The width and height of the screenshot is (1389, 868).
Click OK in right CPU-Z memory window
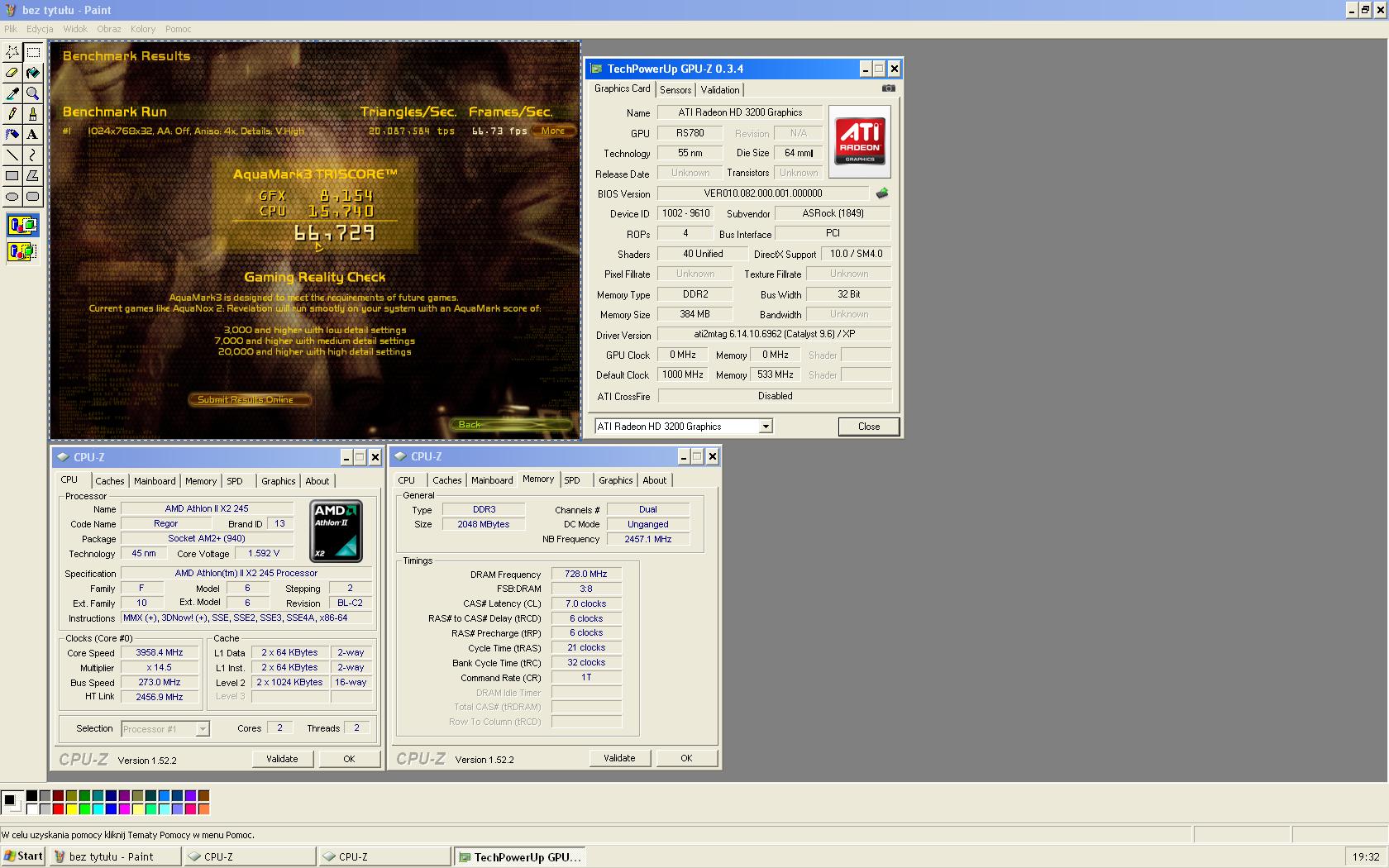coord(686,758)
